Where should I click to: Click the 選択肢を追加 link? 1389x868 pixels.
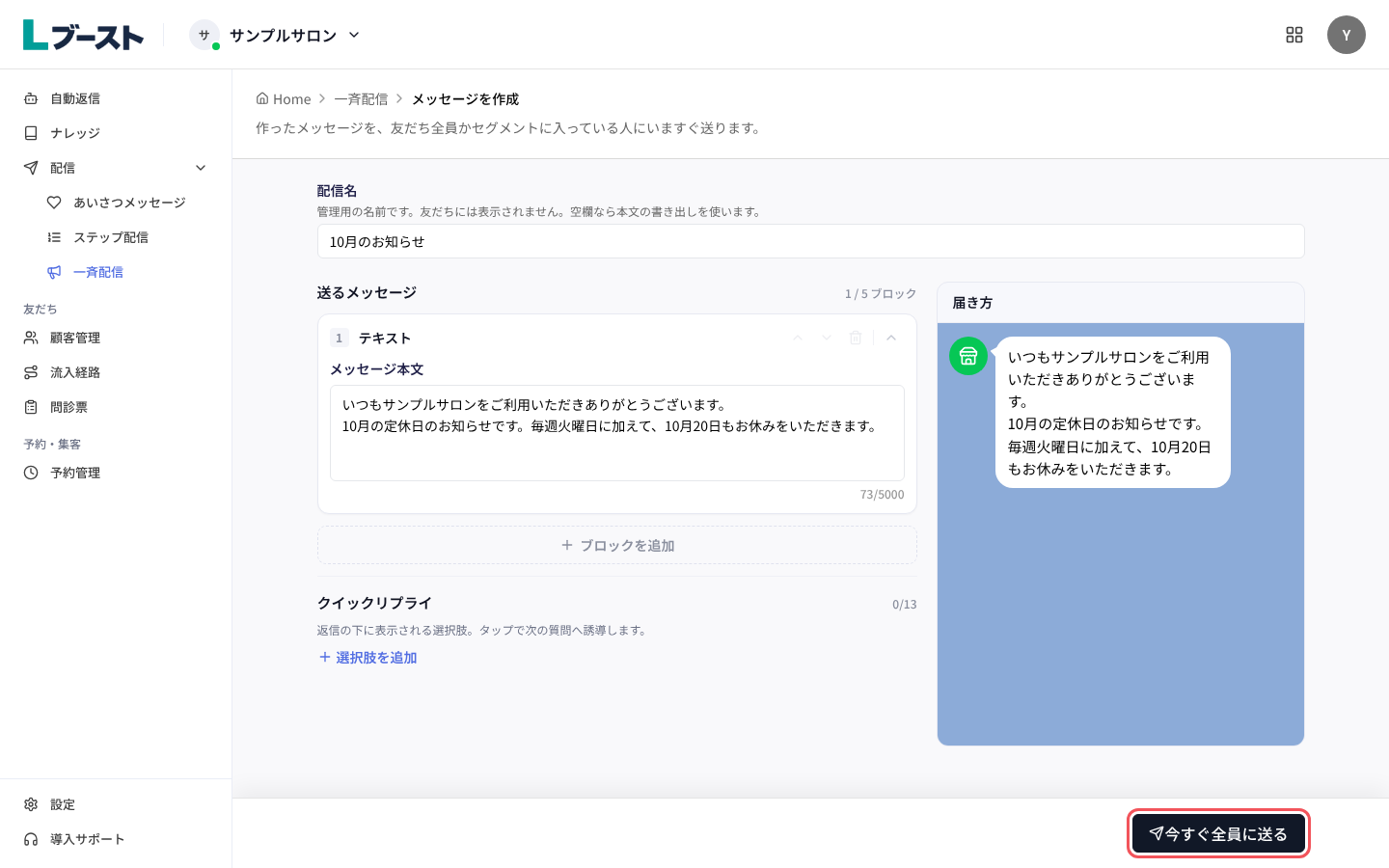368,658
